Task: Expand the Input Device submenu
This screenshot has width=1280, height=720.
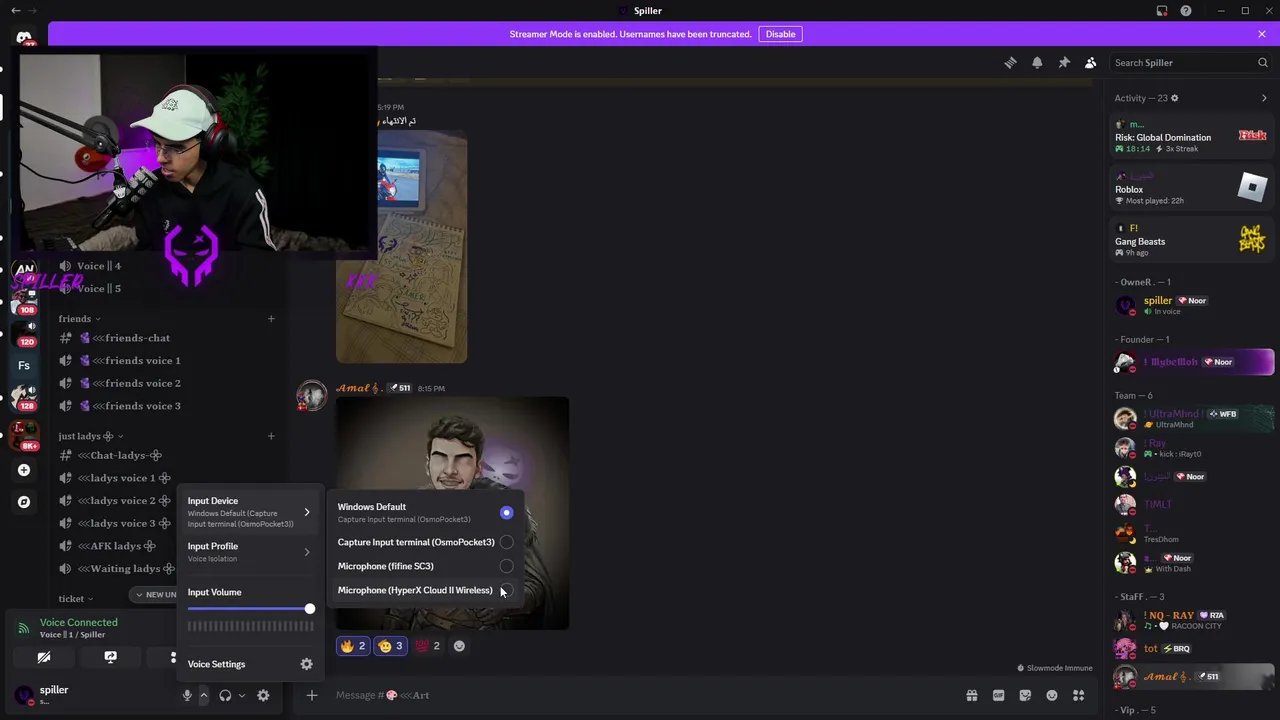Action: tap(249, 513)
